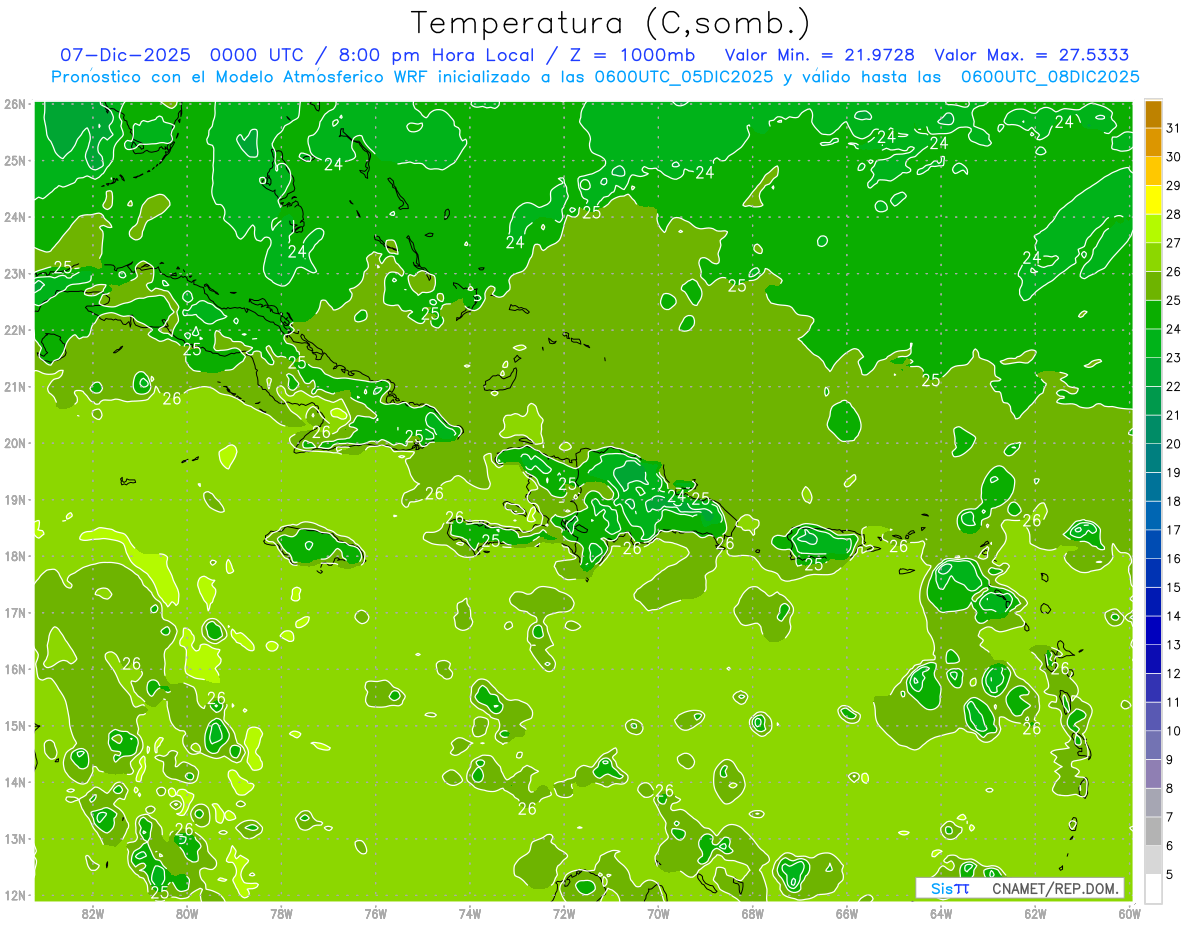Click the 'Valor Max. = 27.5333' text
This screenshot has width=1200, height=927.
click(x=1031, y=55)
